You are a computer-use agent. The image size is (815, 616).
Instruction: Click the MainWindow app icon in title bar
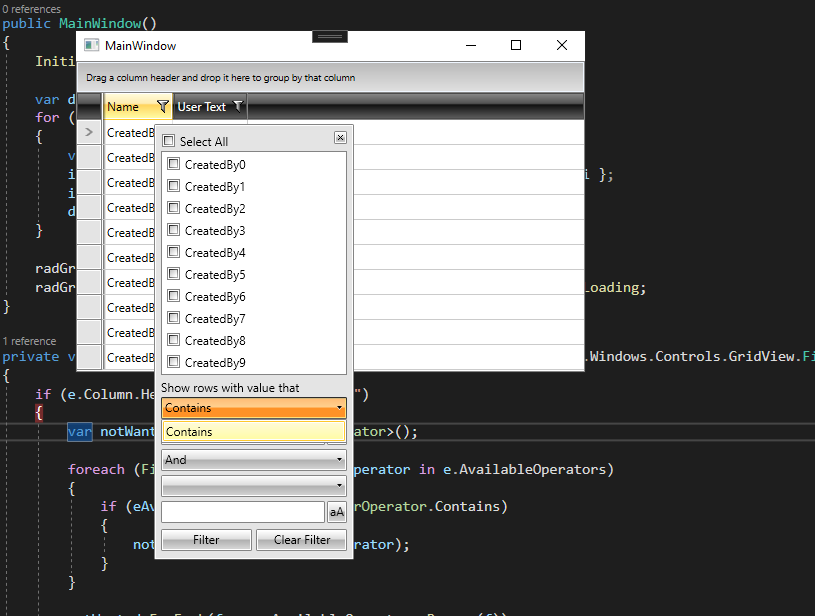92,46
